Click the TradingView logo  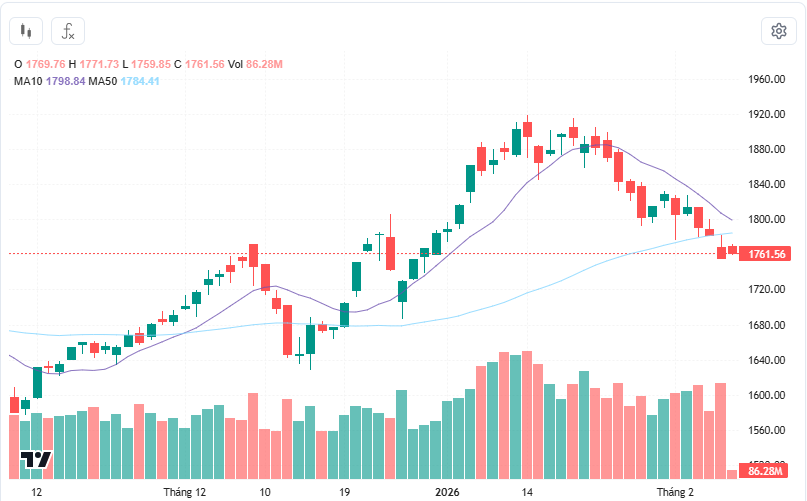pyautogui.click(x=36, y=460)
